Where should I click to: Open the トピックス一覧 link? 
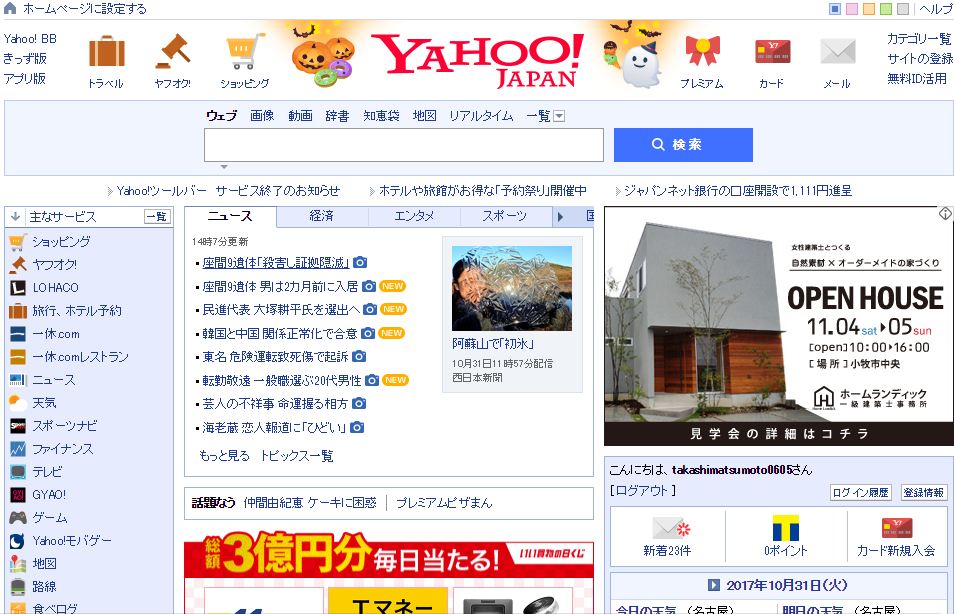coord(297,456)
